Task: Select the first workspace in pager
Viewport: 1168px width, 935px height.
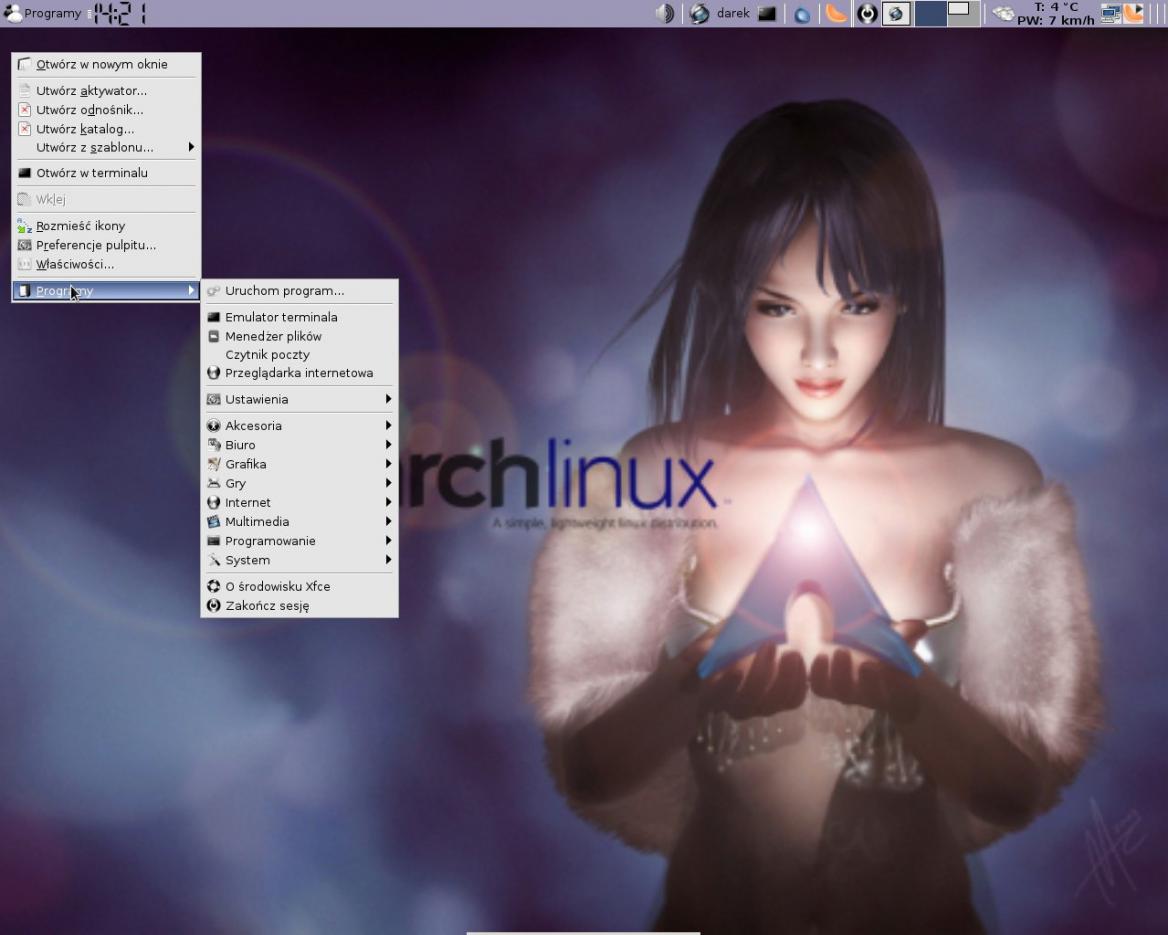Action: (x=930, y=14)
